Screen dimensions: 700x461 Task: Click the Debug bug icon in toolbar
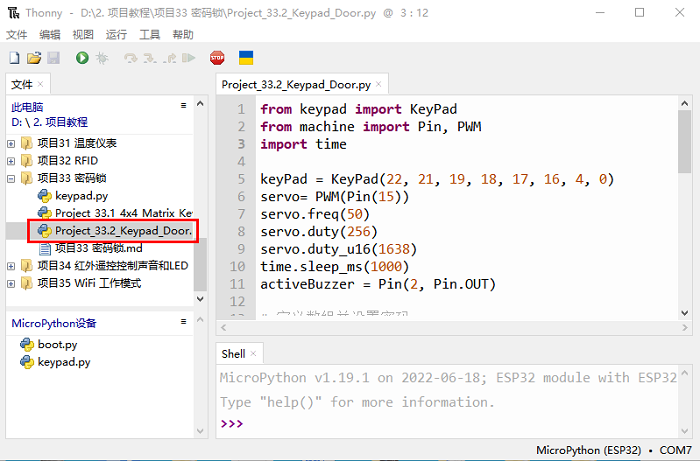pyautogui.click(x=101, y=59)
